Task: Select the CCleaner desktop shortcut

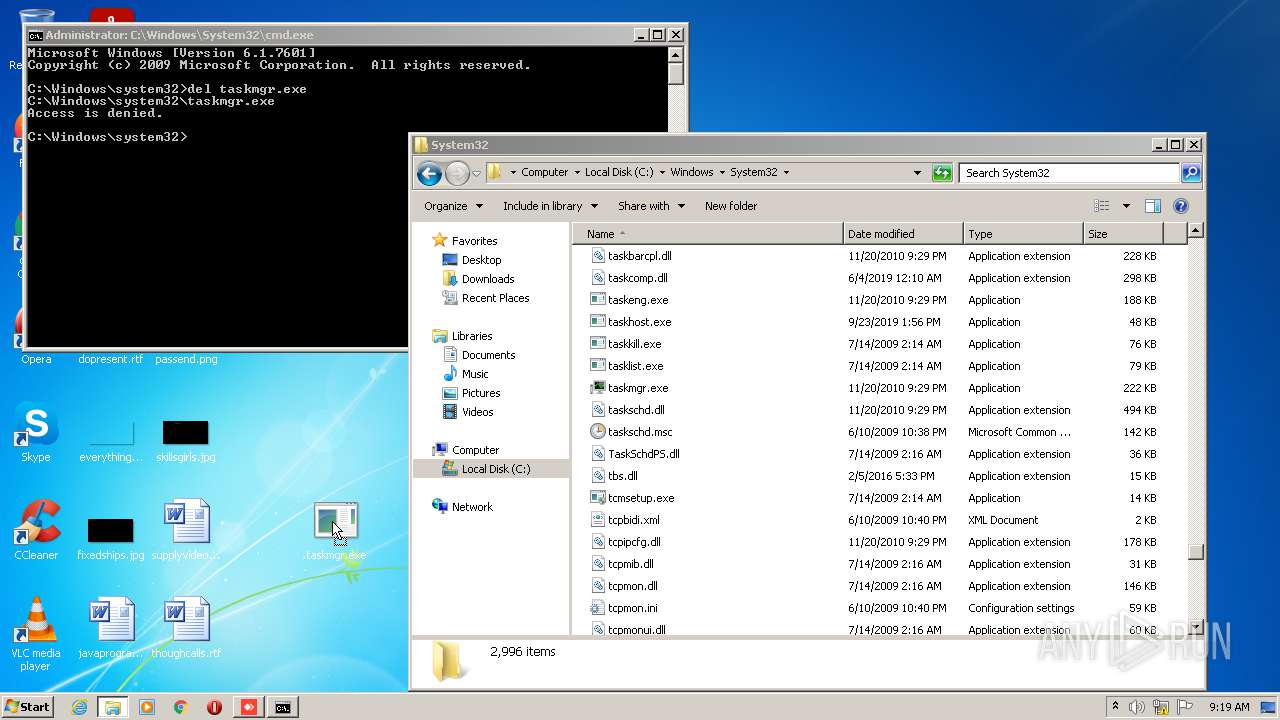Action: point(36,530)
